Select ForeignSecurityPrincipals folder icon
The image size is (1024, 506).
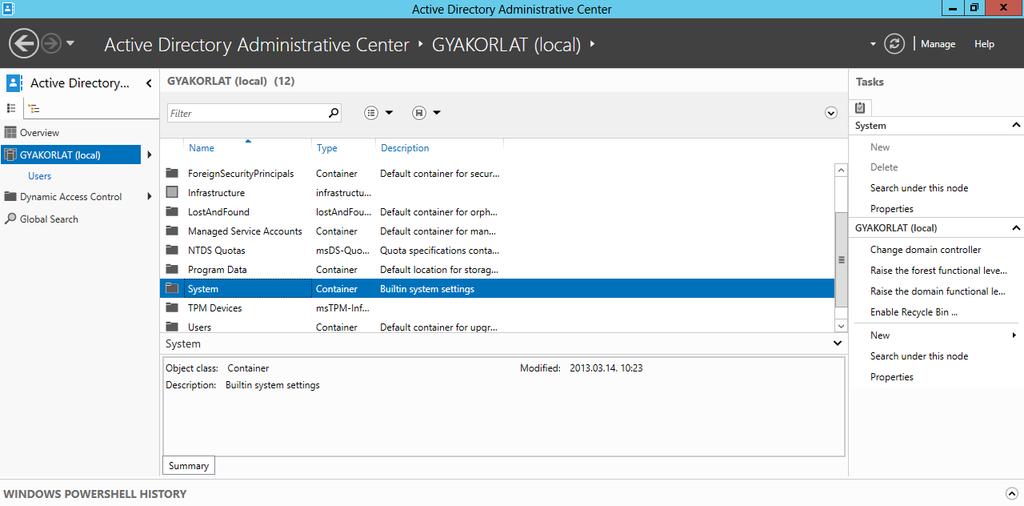point(172,173)
